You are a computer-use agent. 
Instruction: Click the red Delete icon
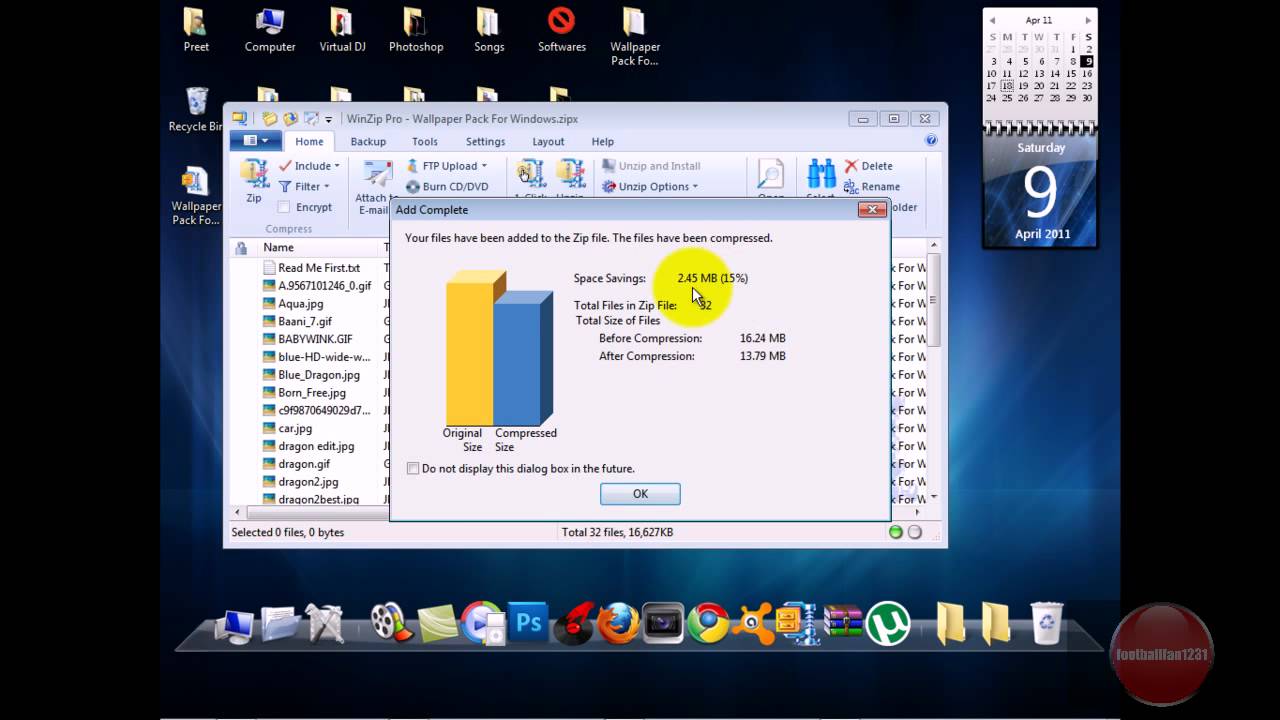pyautogui.click(x=851, y=166)
